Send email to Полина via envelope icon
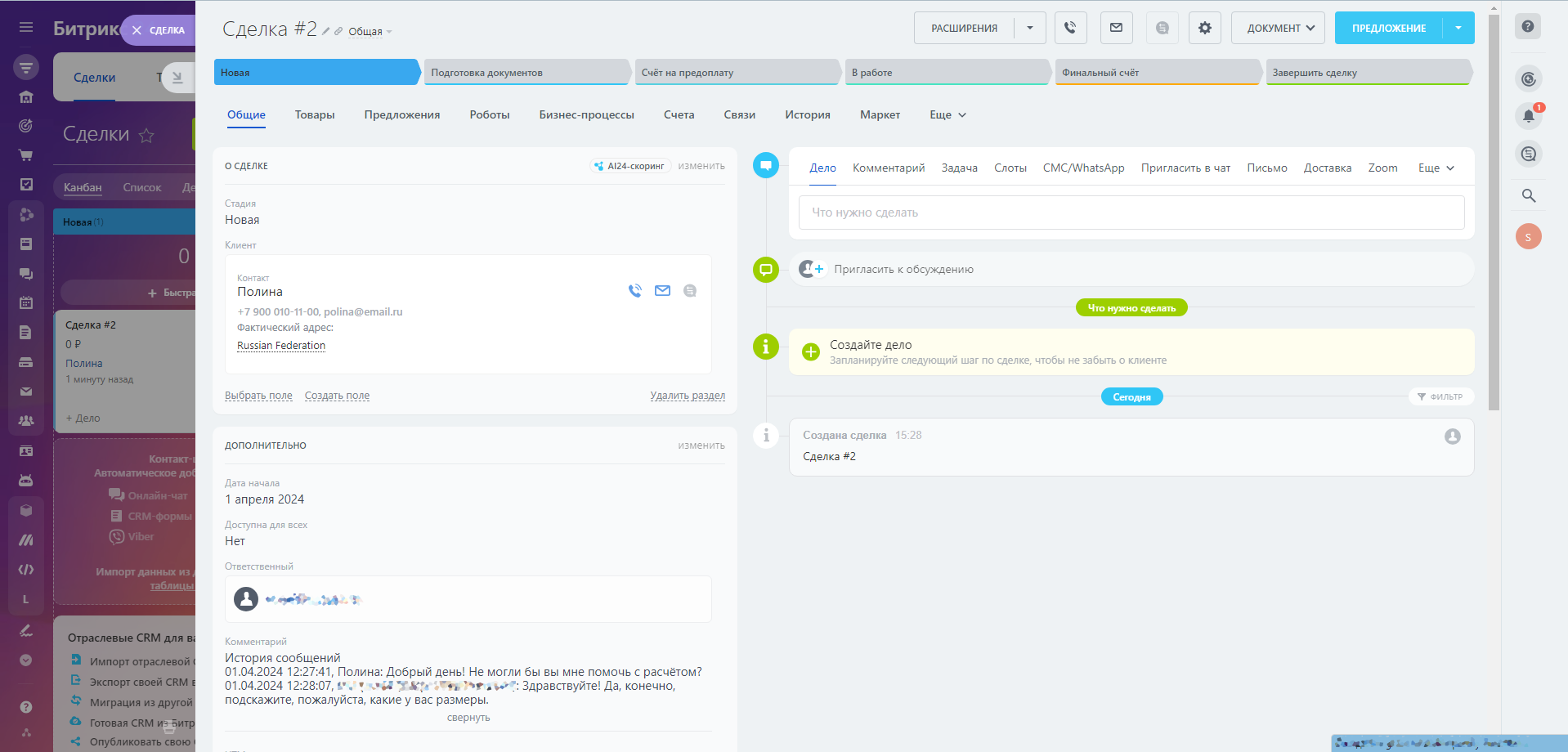Image resolution: width=1568 pixels, height=752 pixels. pos(662,291)
